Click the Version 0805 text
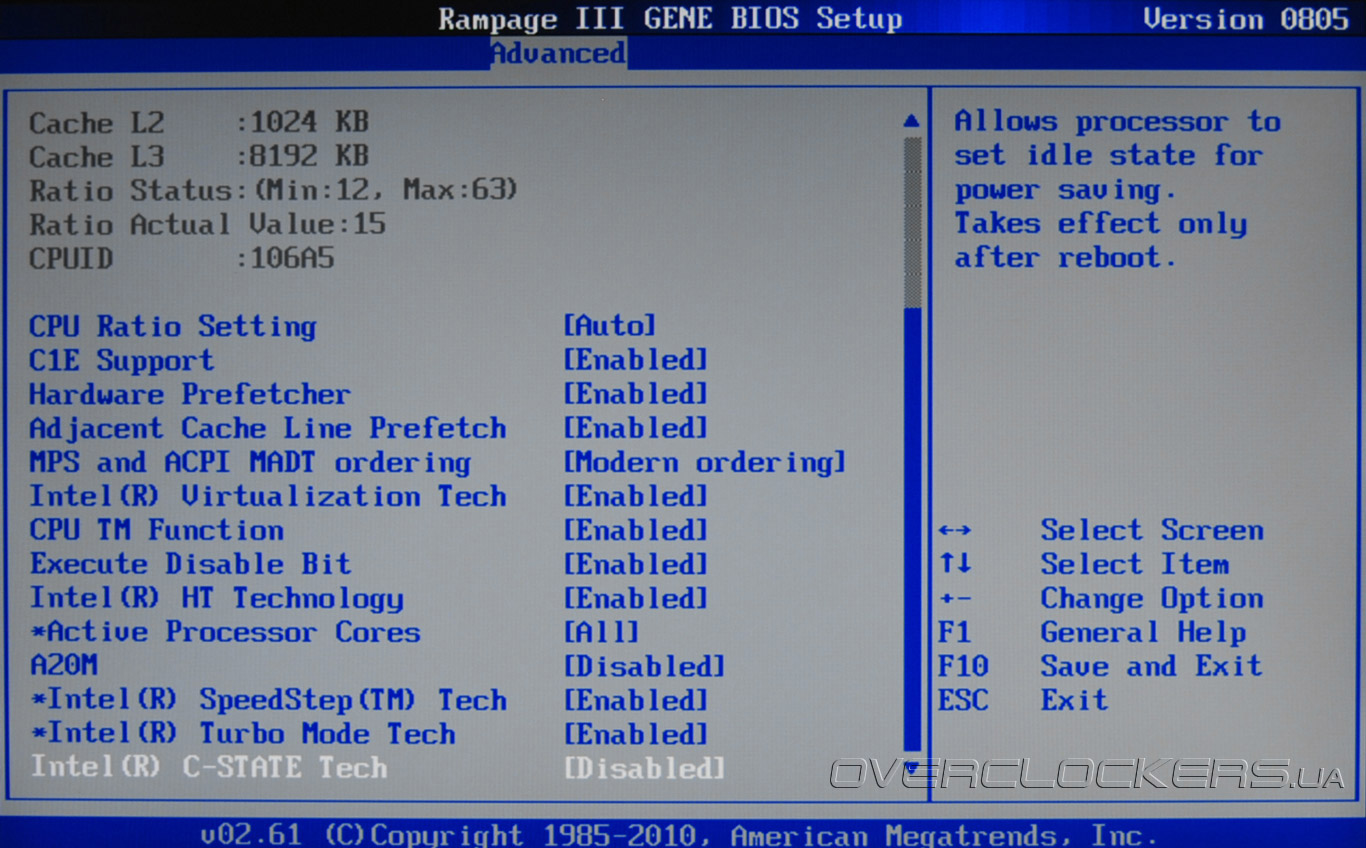 [x=1246, y=18]
